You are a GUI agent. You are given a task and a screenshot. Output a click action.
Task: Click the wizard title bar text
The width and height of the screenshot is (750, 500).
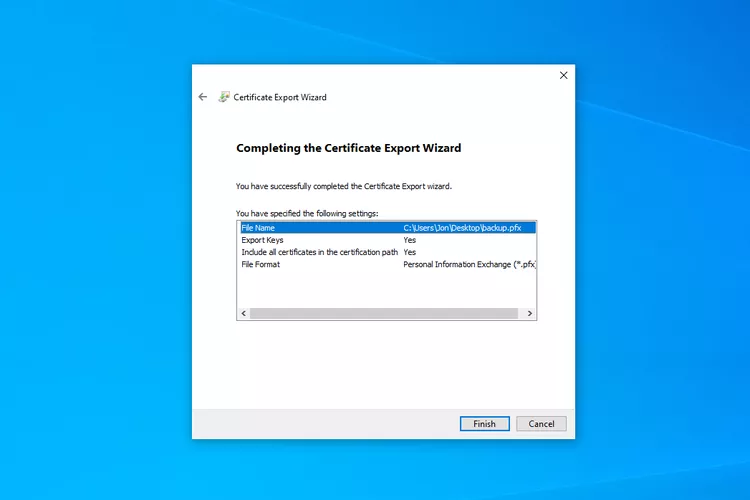(x=280, y=98)
